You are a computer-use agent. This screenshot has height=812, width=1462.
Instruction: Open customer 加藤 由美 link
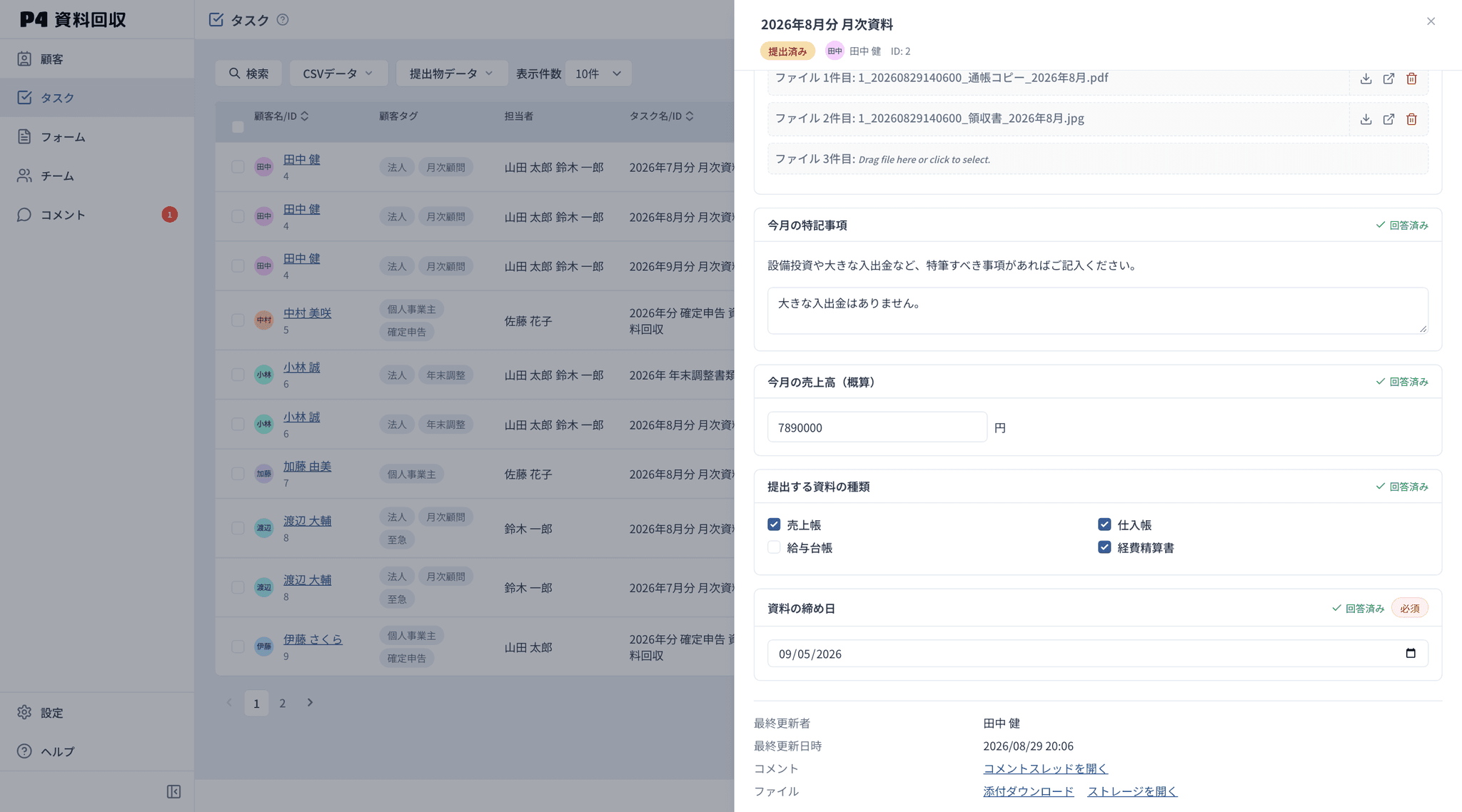(x=307, y=466)
